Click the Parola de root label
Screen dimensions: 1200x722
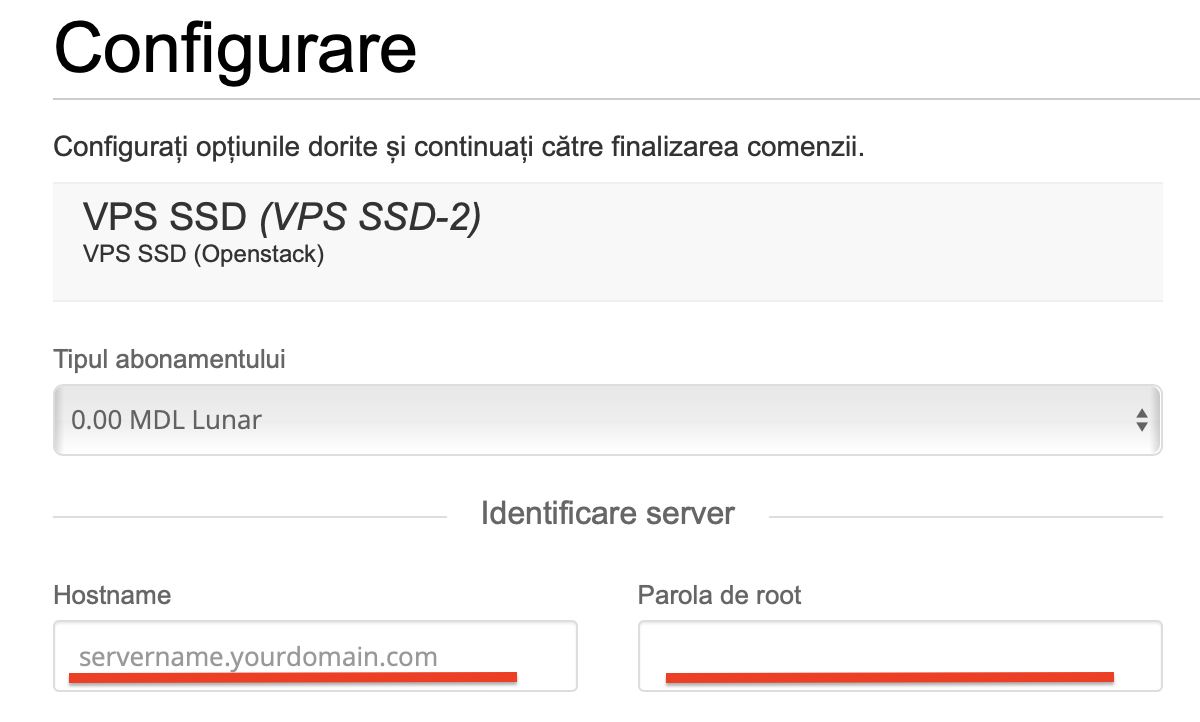pos(720,596)
